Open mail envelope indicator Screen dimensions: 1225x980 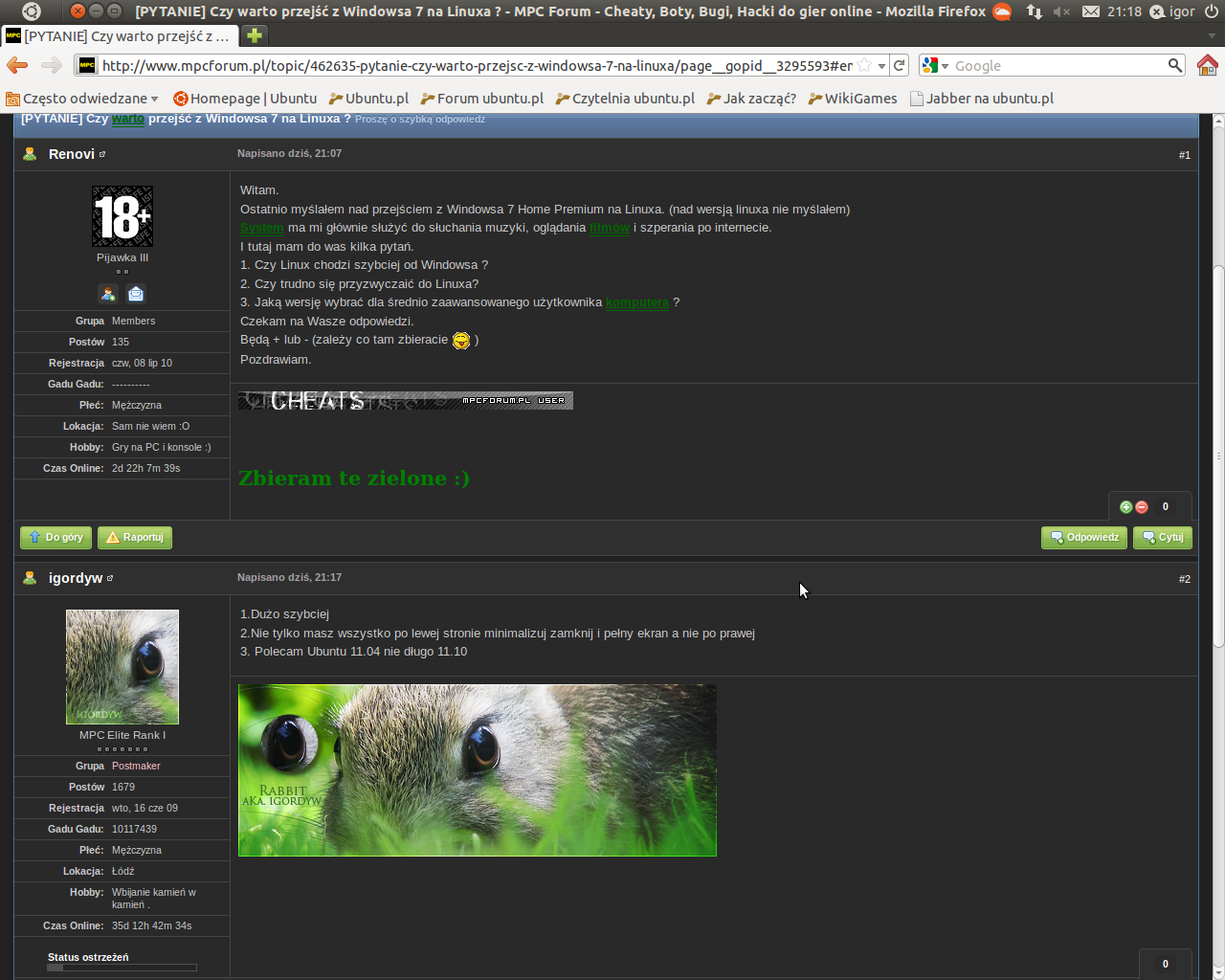pos(1091,11)
